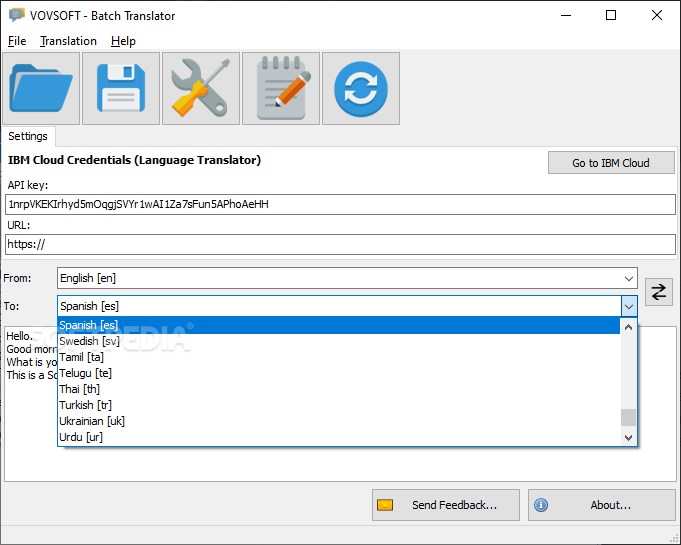Click into the URL input field
681x545 pixels.
(x=340, y=244)
